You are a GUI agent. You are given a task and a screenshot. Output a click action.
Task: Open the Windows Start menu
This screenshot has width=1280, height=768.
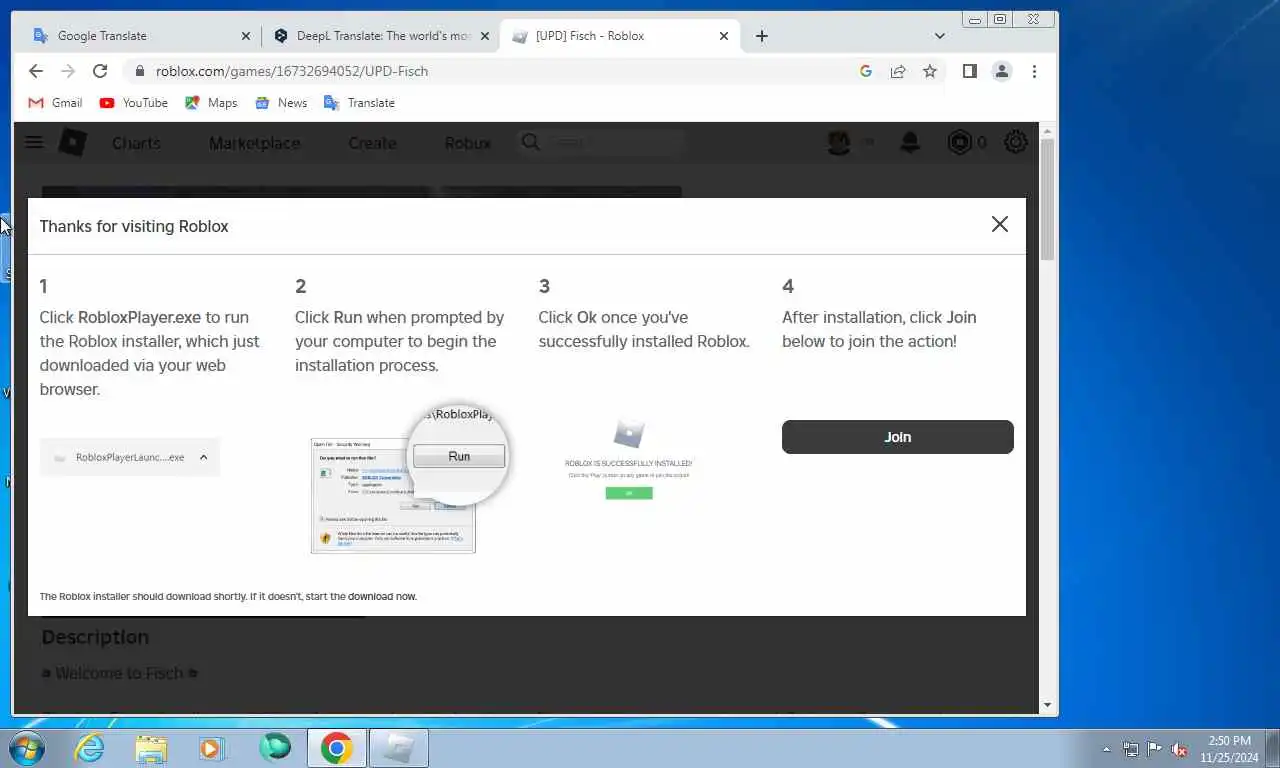tap(26, 748)
